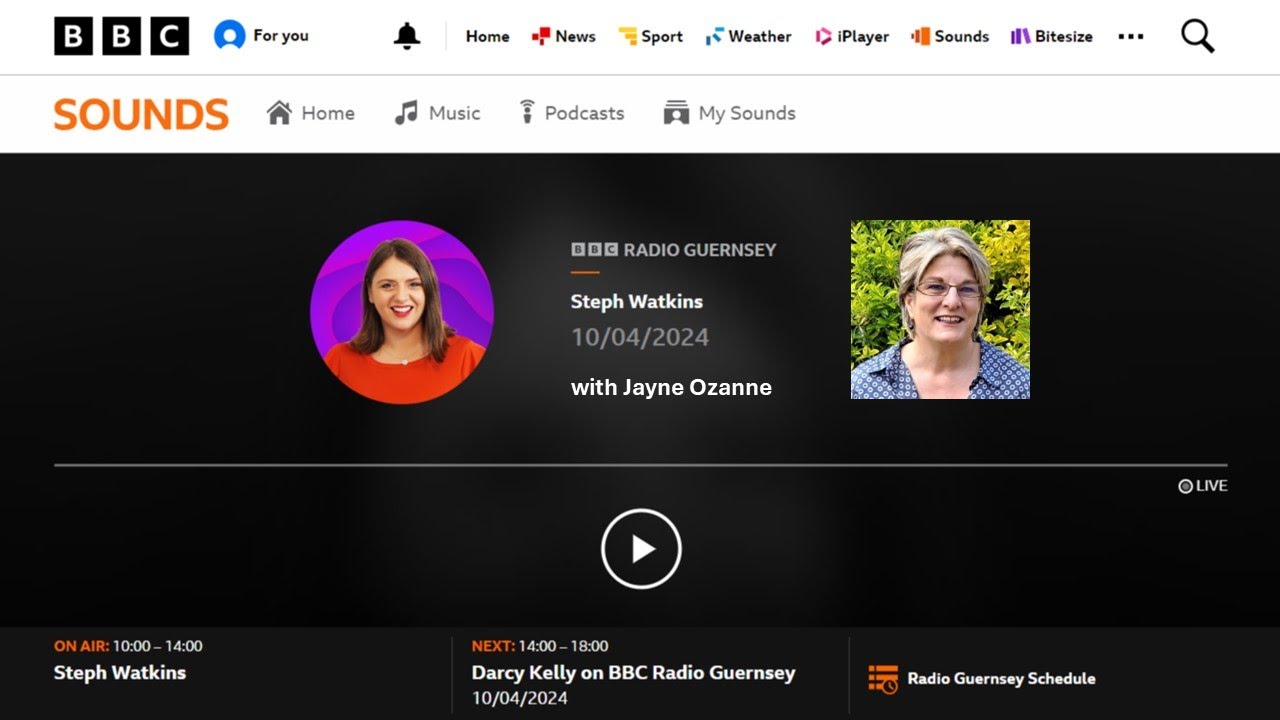Image resolution: width=1280 pixels, height=720 pixels.
Task: Click Steph Watkins circular presenter image
Action: click(402, 312)
